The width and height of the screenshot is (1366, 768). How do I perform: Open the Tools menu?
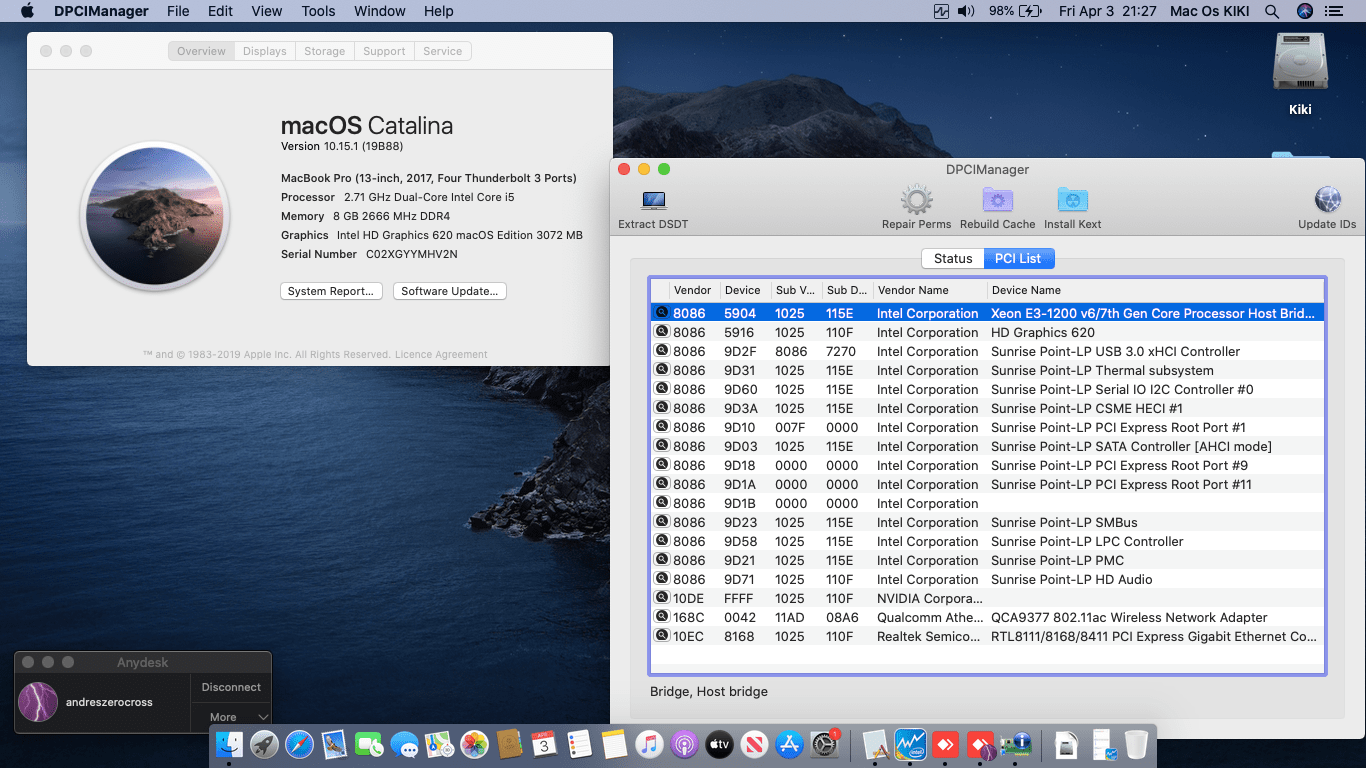(318, 11)
